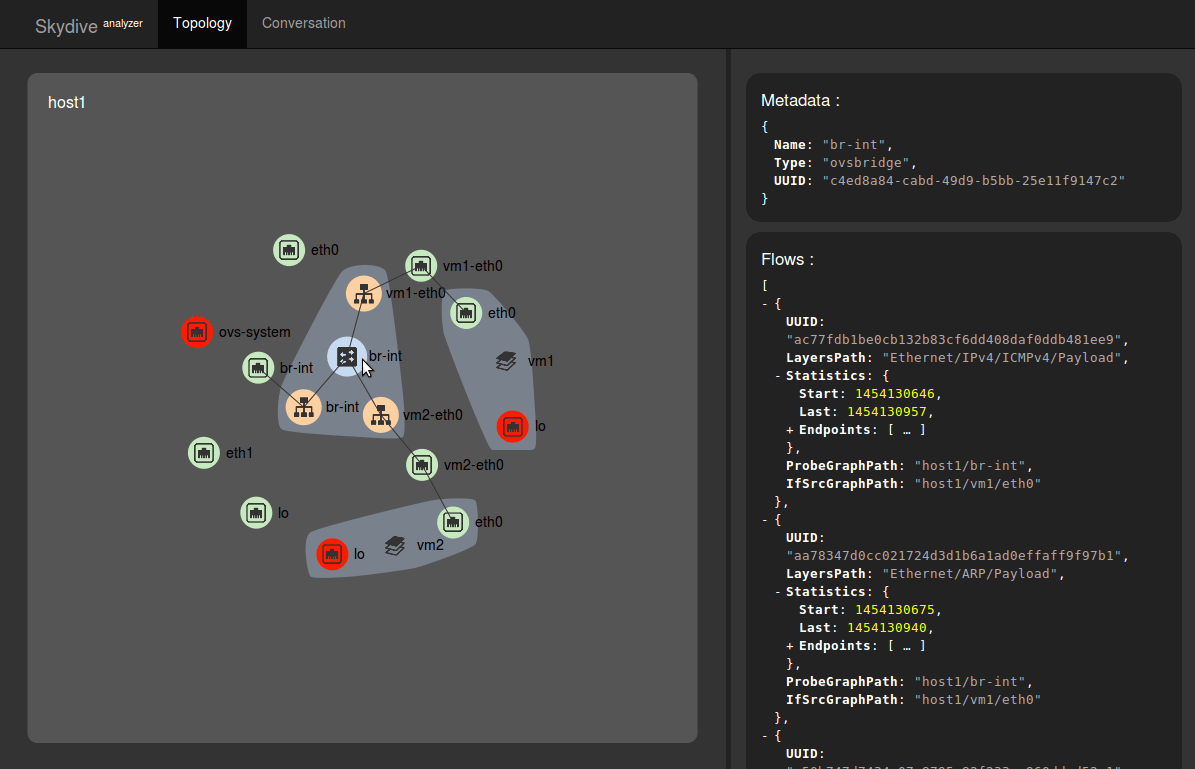
Task: Expand Endpoints of the ICMPv4 flow
Action: 790,430
